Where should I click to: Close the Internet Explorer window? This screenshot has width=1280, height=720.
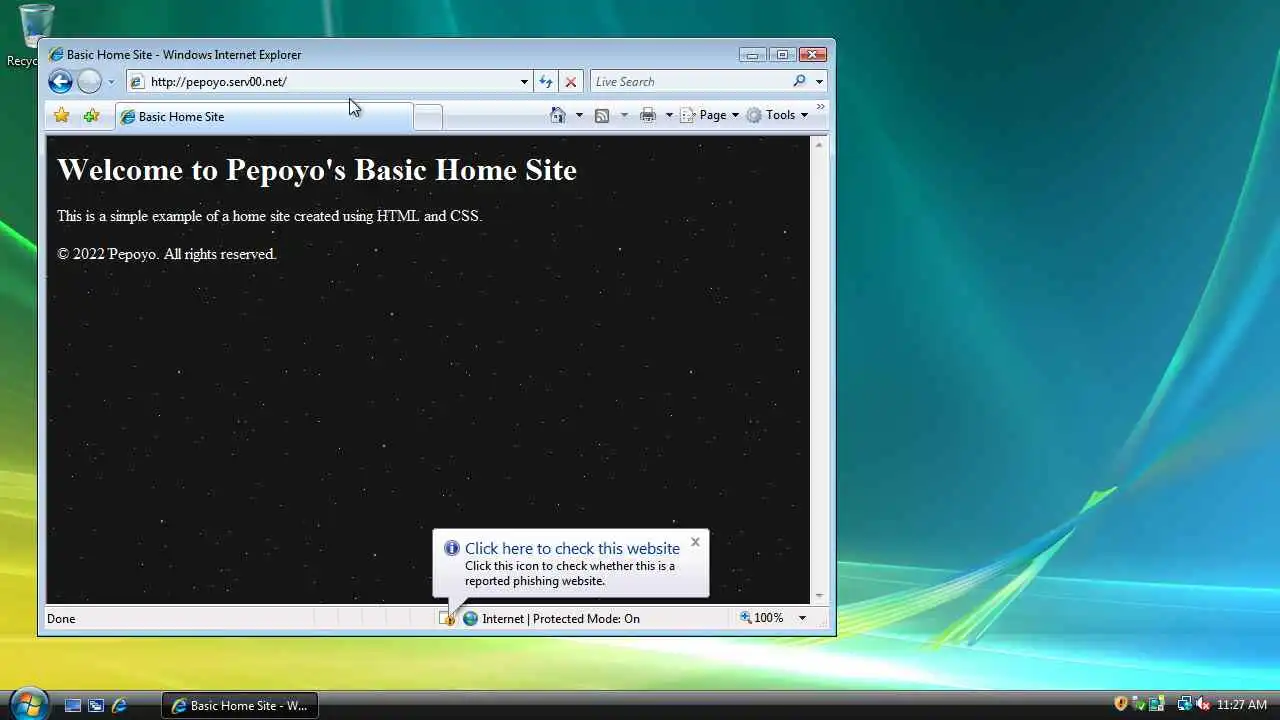click(813, 55)
